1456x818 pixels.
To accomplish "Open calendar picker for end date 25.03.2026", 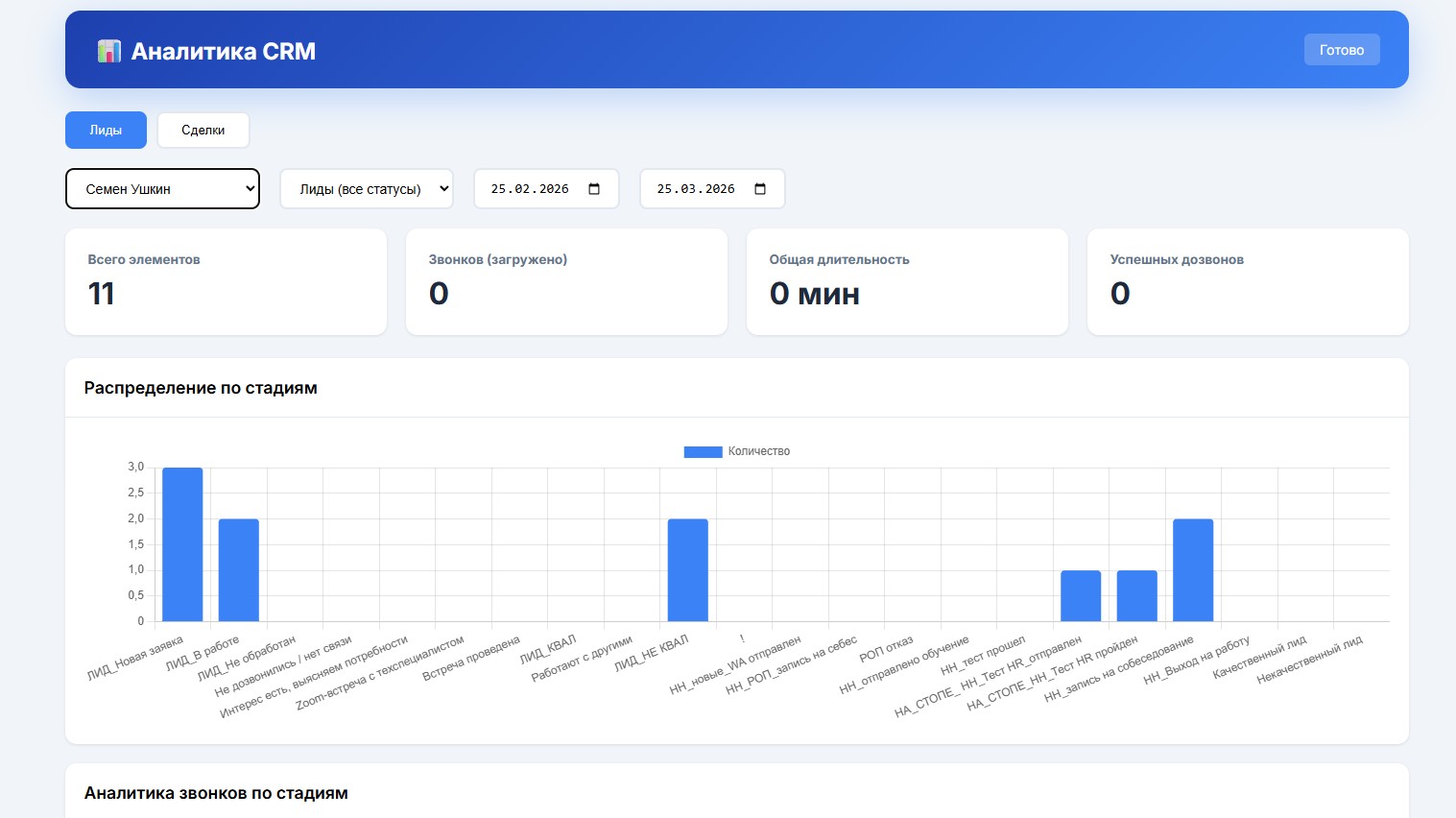I will coord(760,189).
